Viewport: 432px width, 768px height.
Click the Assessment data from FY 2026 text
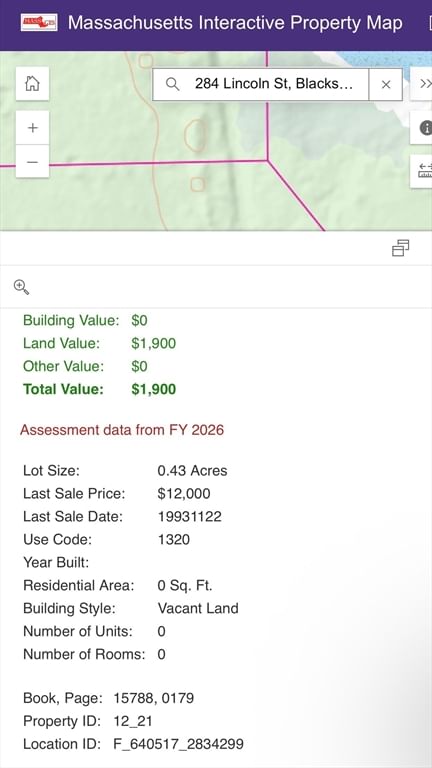pos(122,430)
